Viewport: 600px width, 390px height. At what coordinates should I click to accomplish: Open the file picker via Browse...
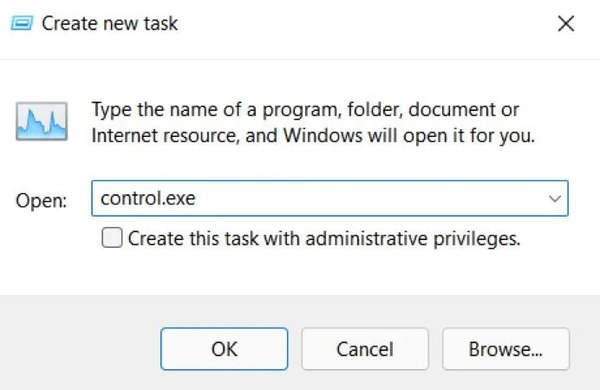(506, 349)
